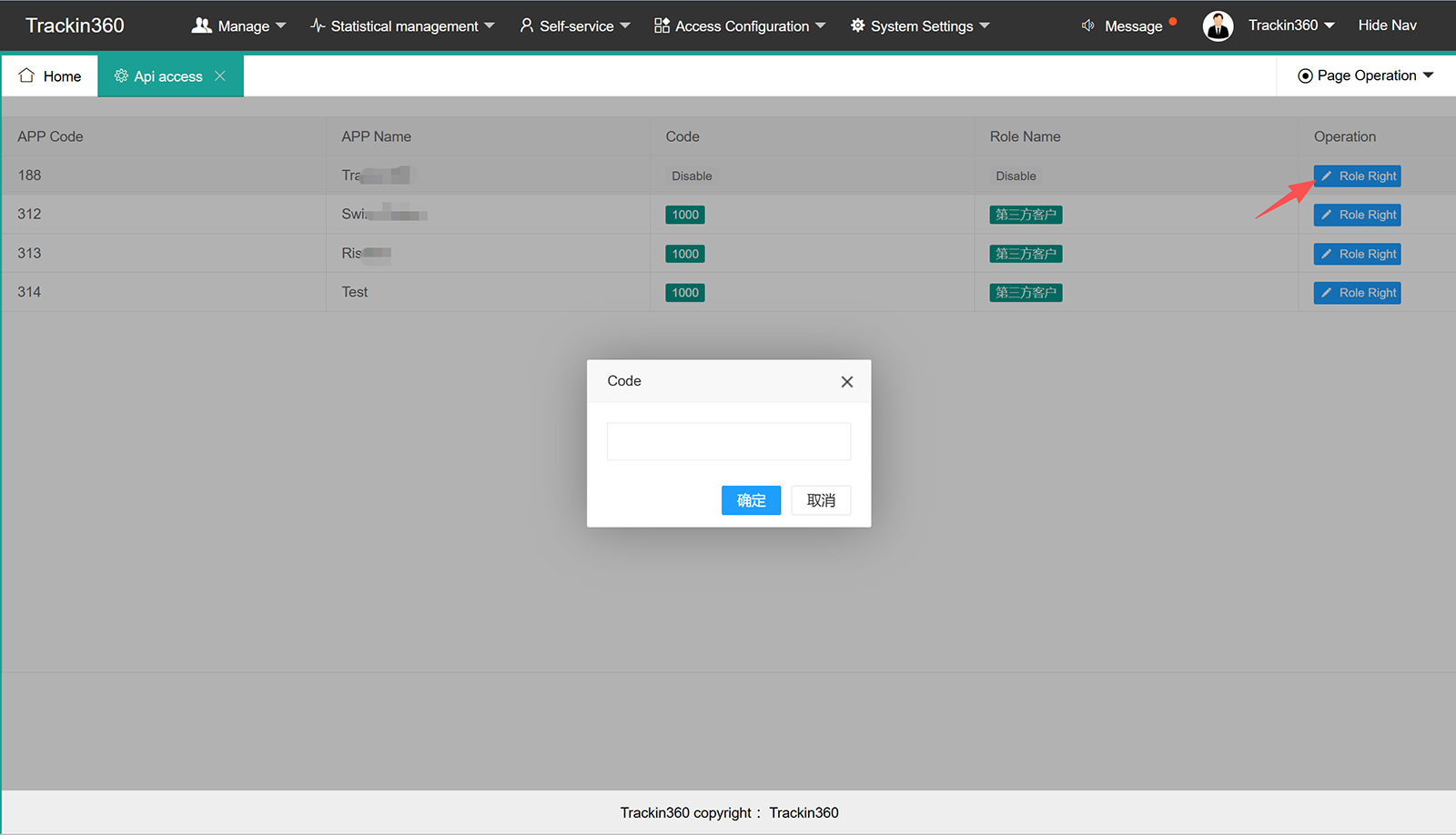Click Role Right for APP Code 188
The width and height of the screenshot is (1456, 835).
(x=1357, y=176)
